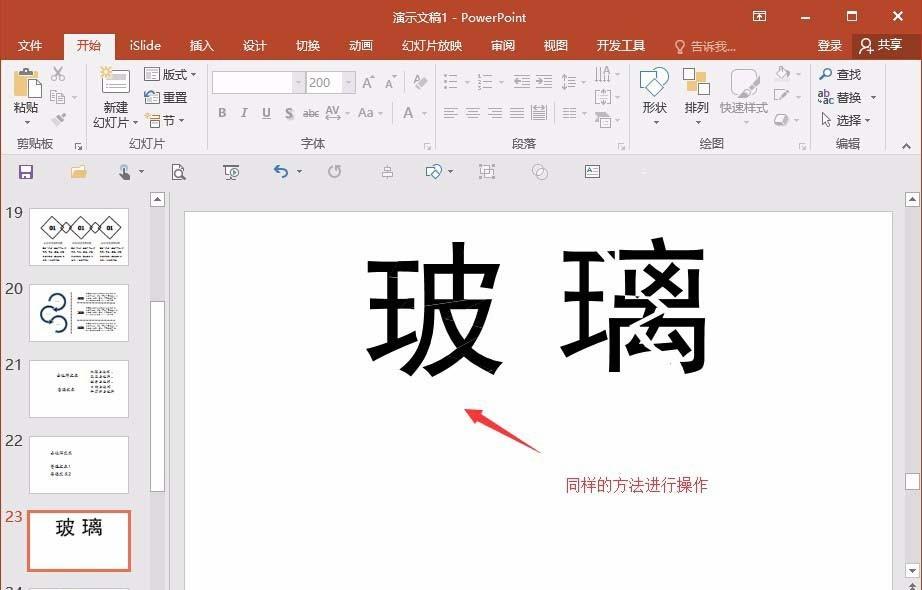The width and height of the screenshot is (922, 590).
Task: Click the Save icon on Quick Access Toolbar
Action: tap(25, 172)
